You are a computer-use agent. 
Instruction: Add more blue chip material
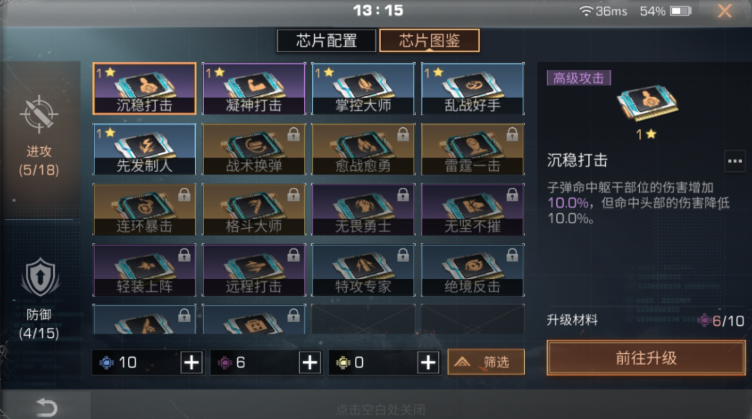(x=192, y=362)
